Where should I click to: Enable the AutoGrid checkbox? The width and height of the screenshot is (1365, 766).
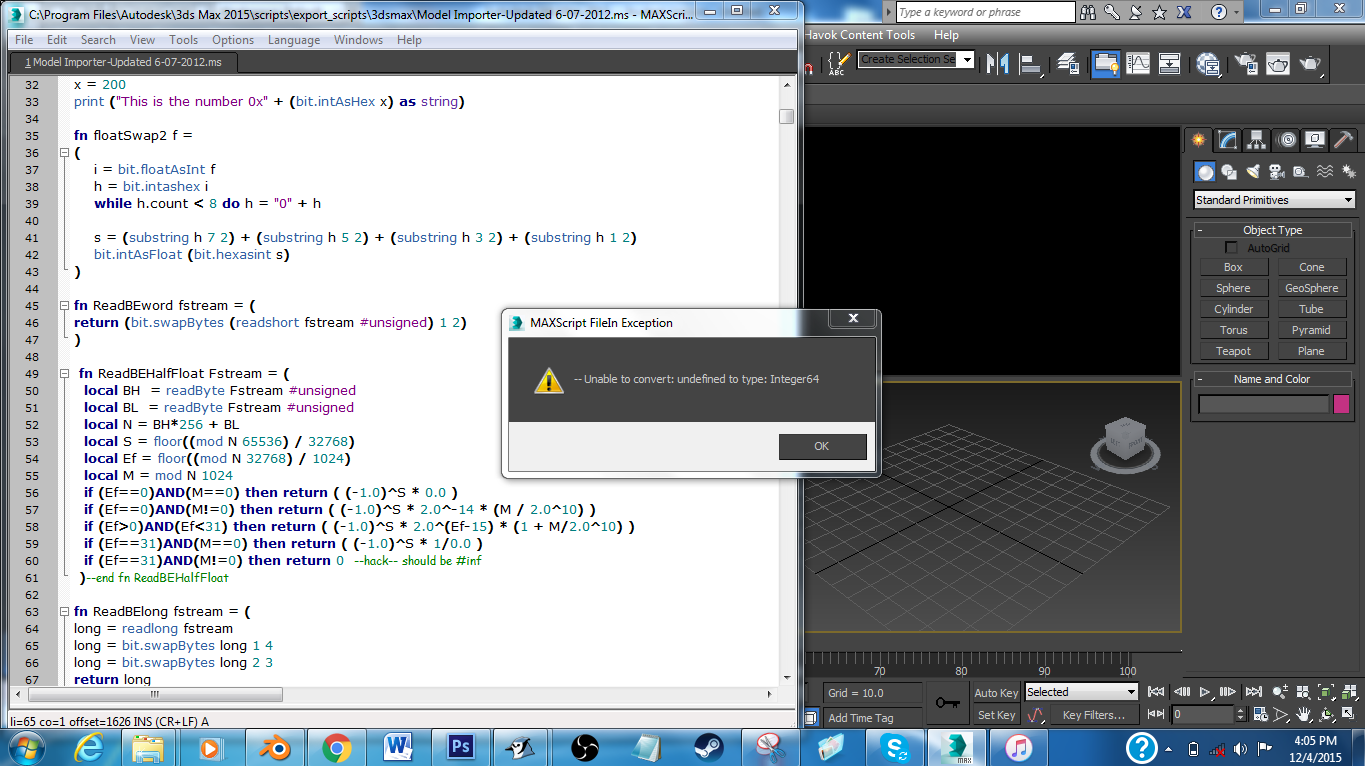(x=1232, y=248)
